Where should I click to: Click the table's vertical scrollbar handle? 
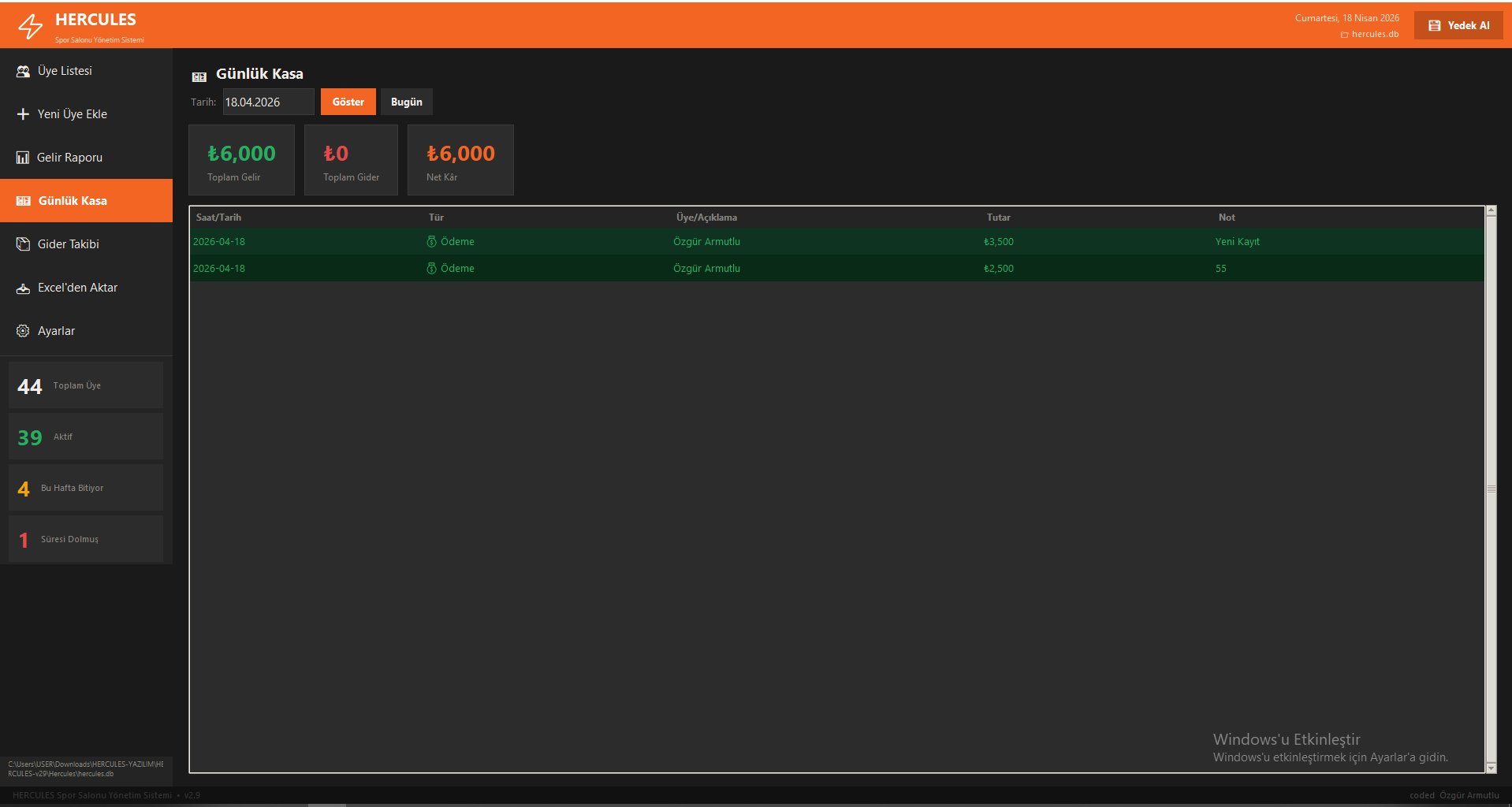tap(1491, 489)
